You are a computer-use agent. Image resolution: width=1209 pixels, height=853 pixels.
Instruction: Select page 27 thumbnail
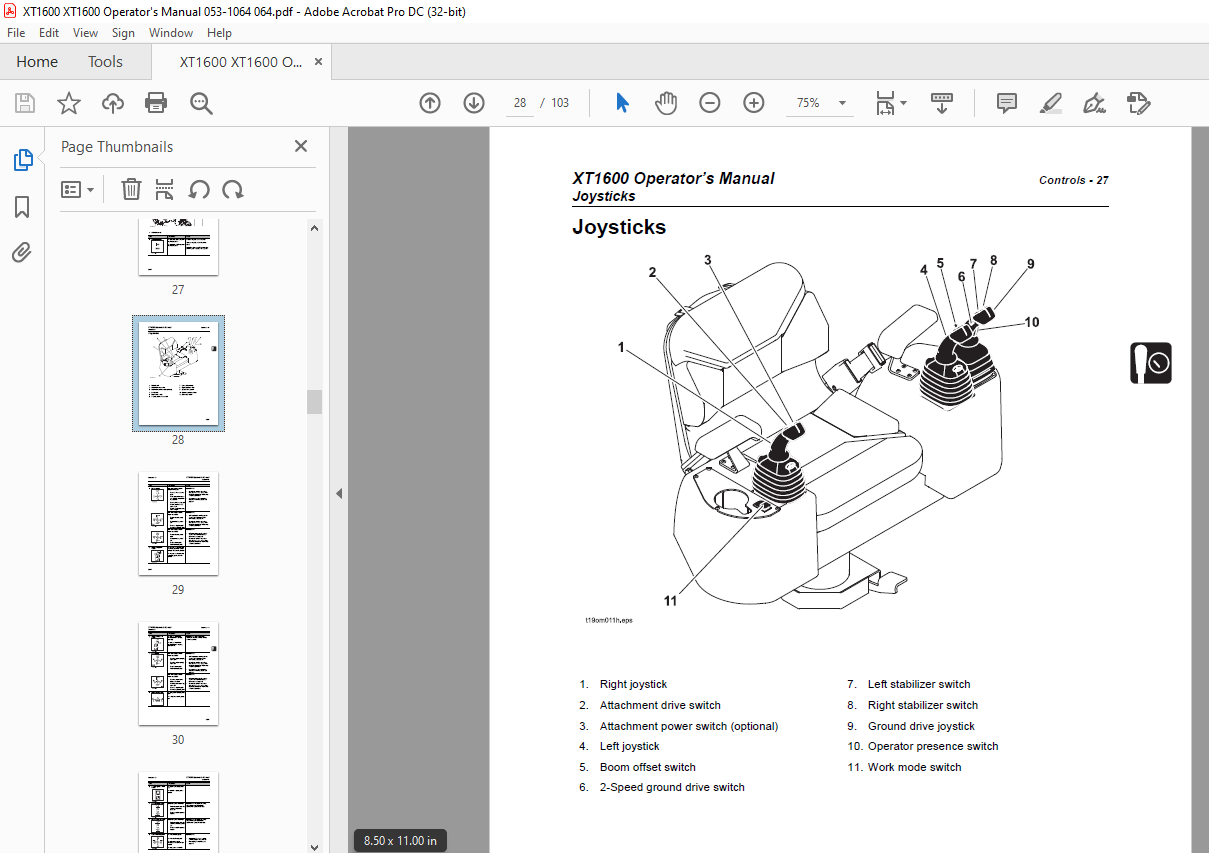pyautogui.click(x=178, y=247)
